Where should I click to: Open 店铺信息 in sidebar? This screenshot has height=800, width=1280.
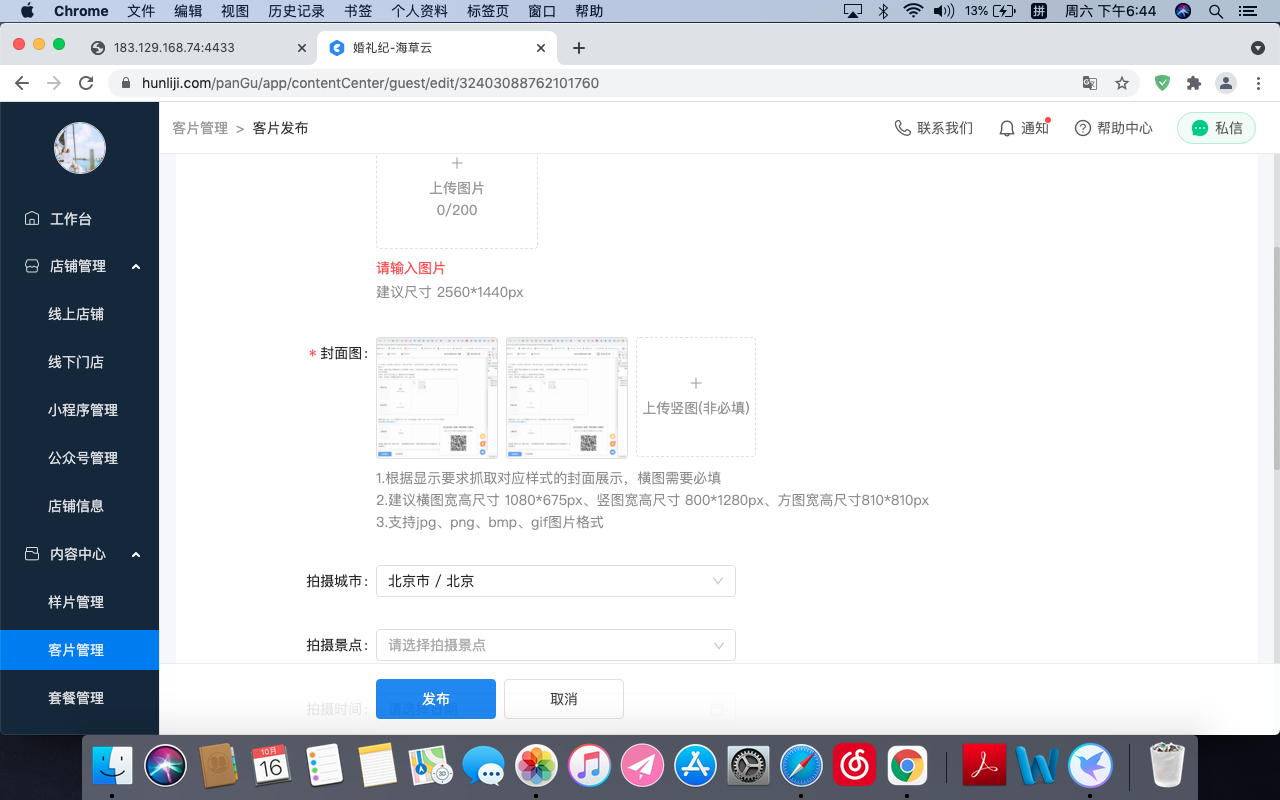tap(76, 506)
